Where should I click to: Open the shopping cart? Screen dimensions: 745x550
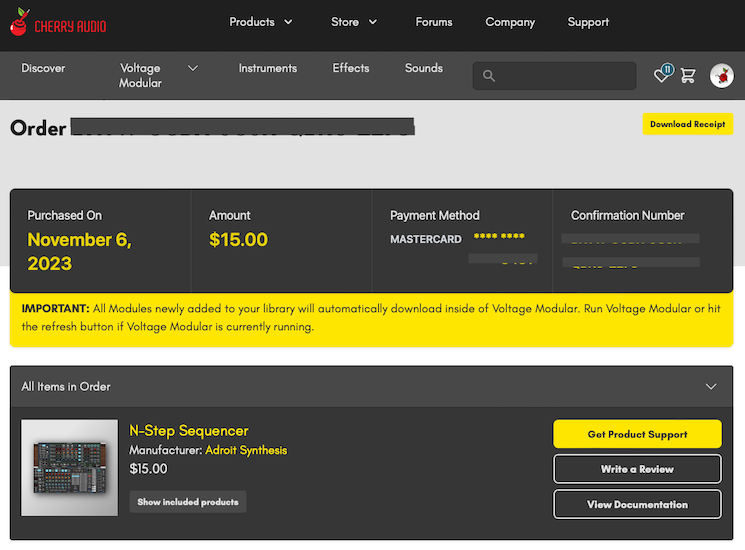688,76
